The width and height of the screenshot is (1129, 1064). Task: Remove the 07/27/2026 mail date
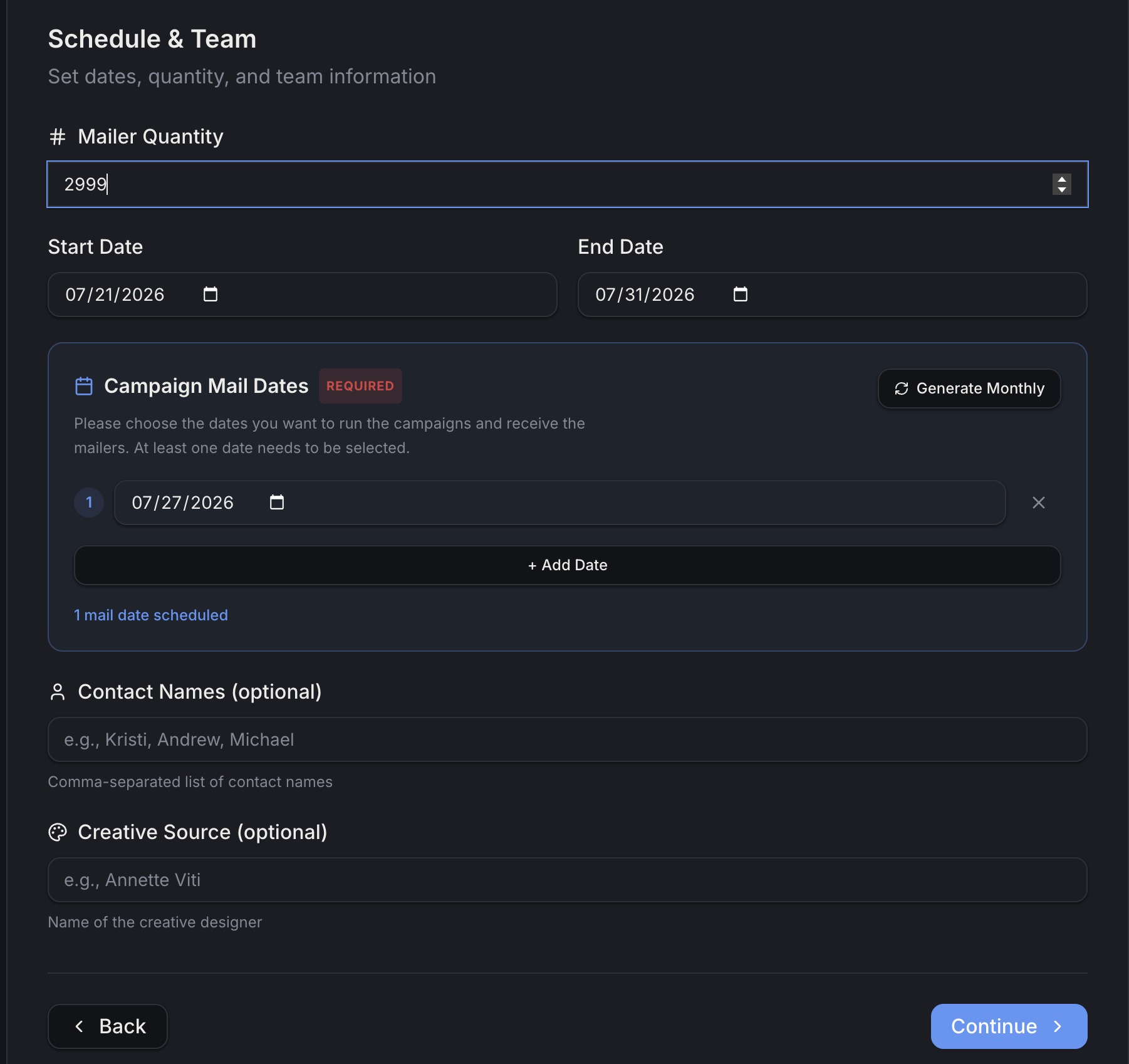pos(1039,503)
